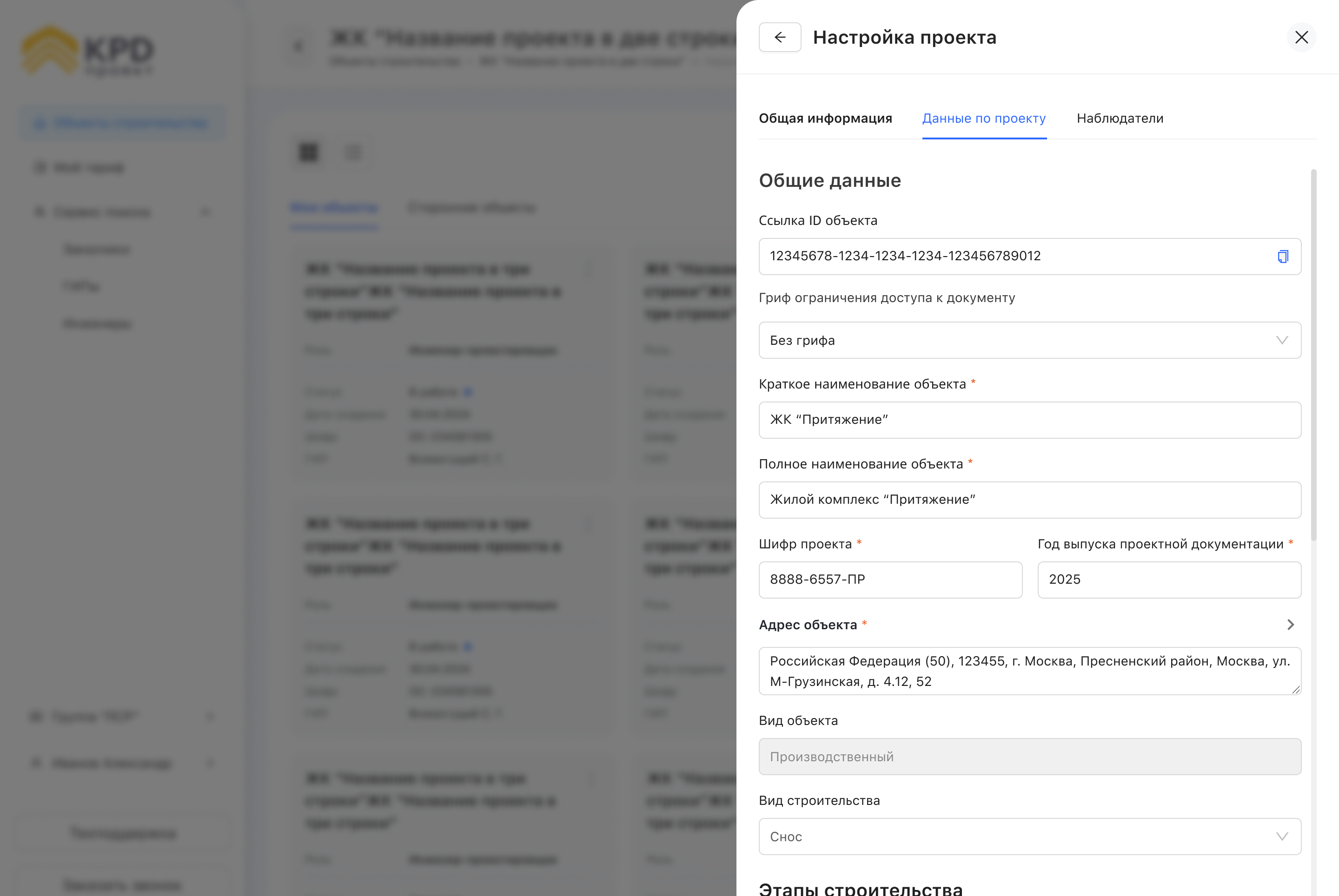Viewport: 1339px width, 896px height.
Task: Open the Наблюдатели tab
Action: (1120, 119)
